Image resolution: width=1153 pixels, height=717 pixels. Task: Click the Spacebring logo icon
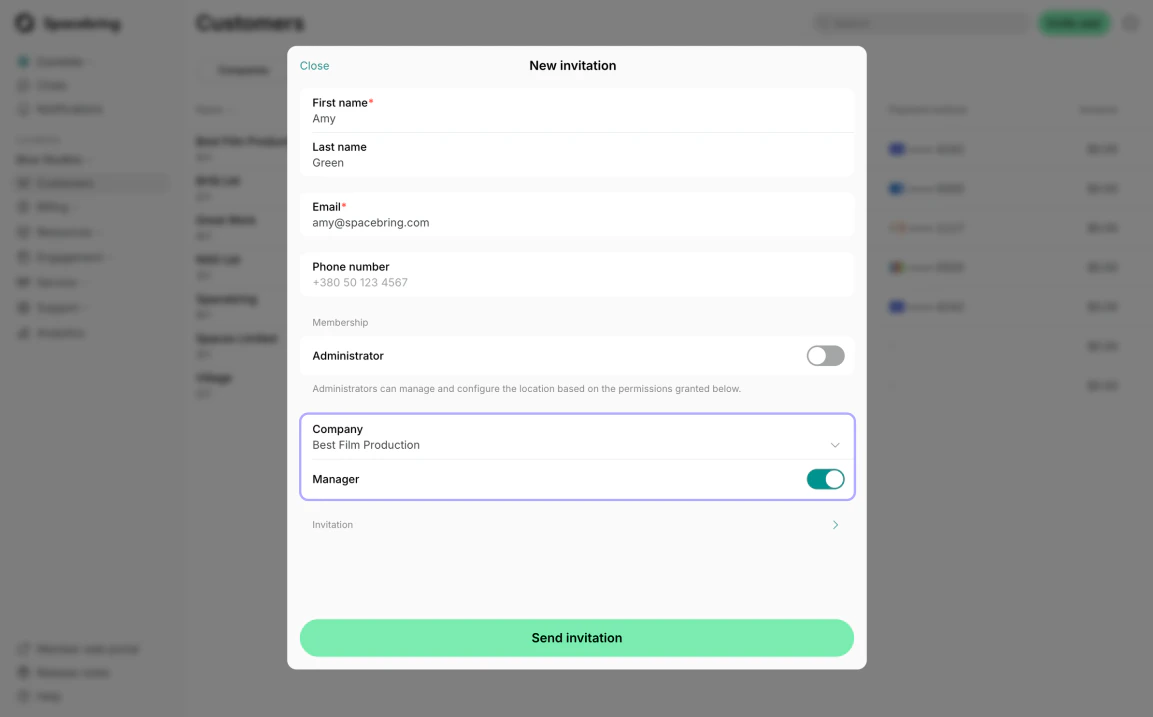point(24,24)
